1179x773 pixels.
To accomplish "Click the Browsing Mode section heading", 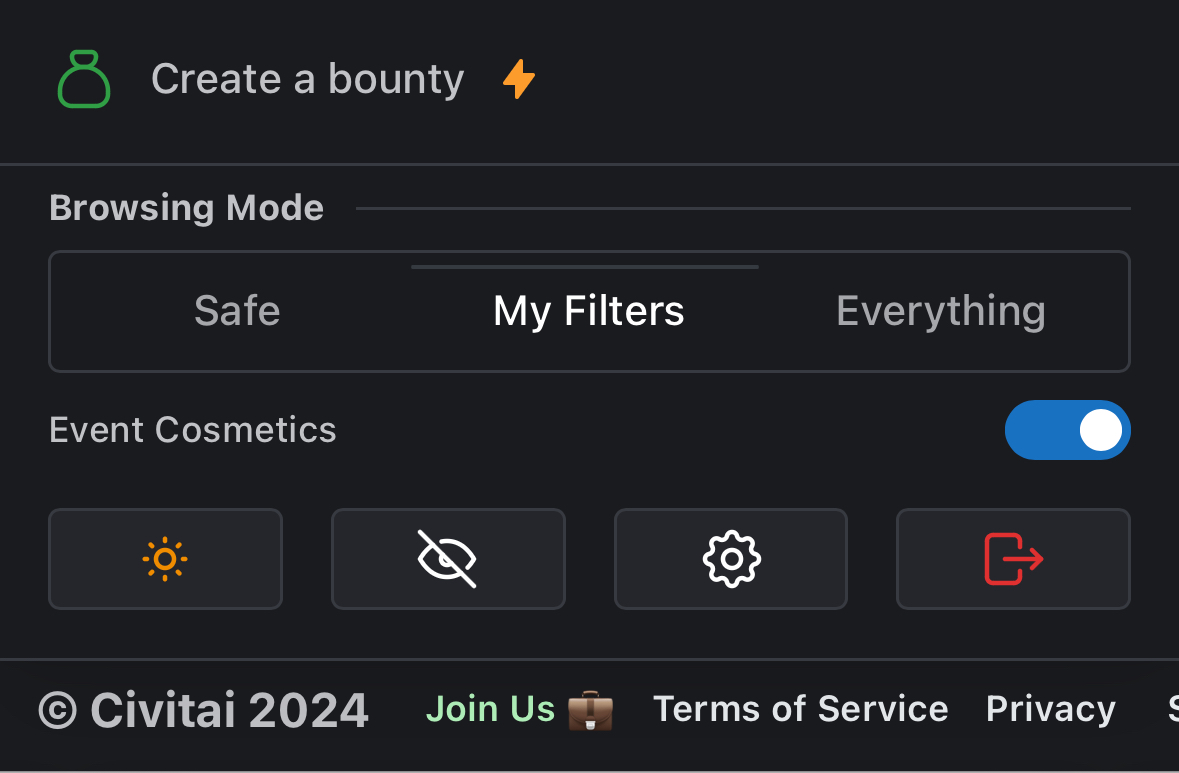I will pyautogui.click(x=186, y=208).
